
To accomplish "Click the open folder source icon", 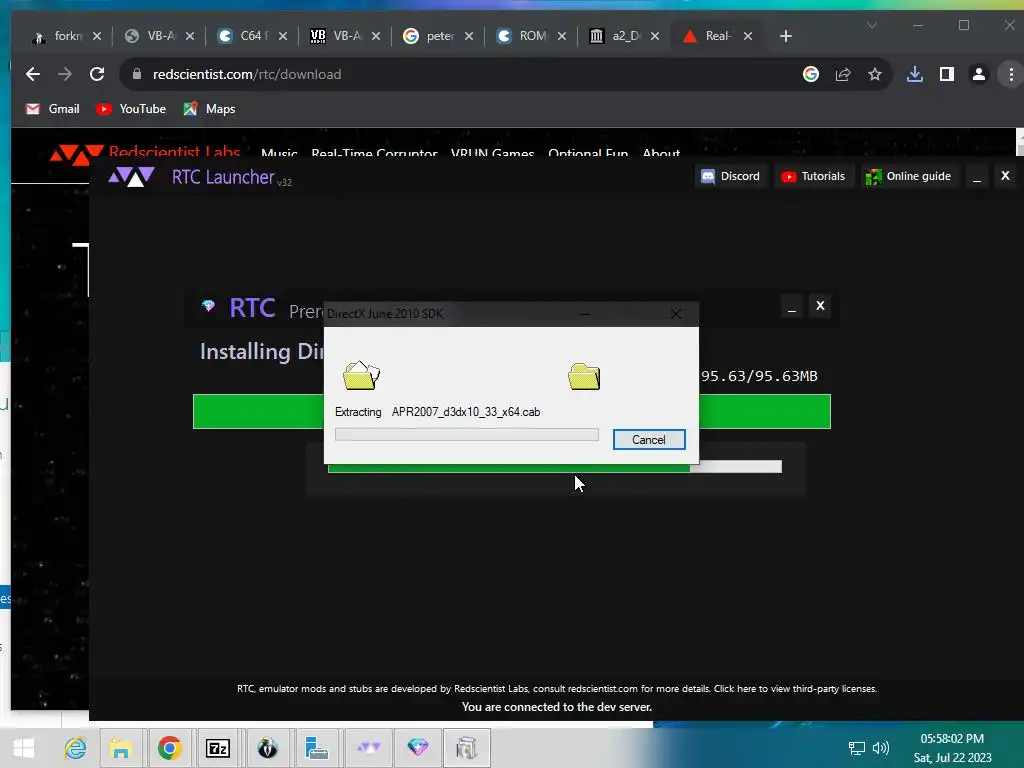I will [361, 376].
